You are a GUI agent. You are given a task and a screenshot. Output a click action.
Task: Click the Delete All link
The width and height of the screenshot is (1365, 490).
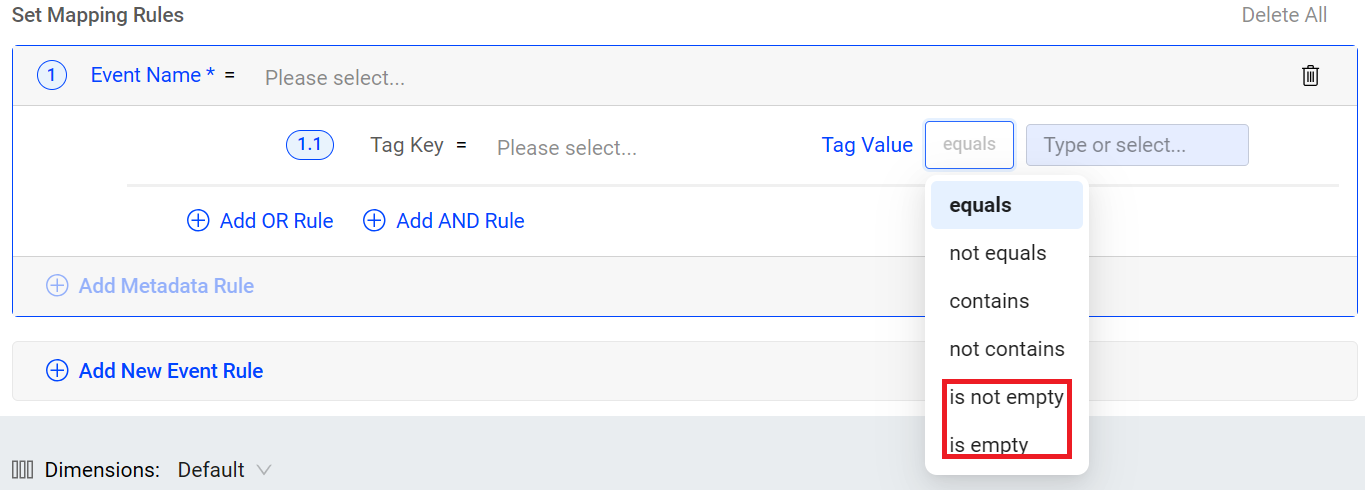click(1284, 15)
